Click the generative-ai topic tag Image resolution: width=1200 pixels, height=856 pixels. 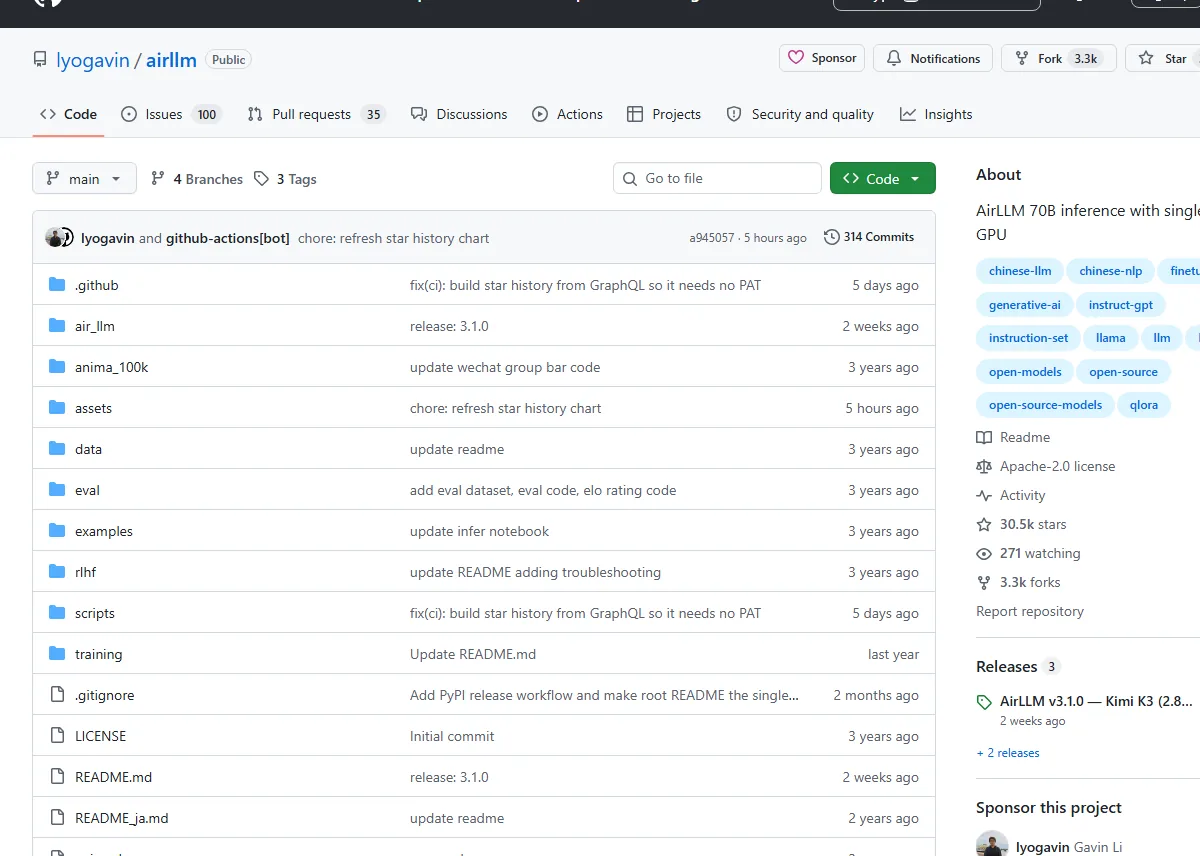[x=1025, y=305]
